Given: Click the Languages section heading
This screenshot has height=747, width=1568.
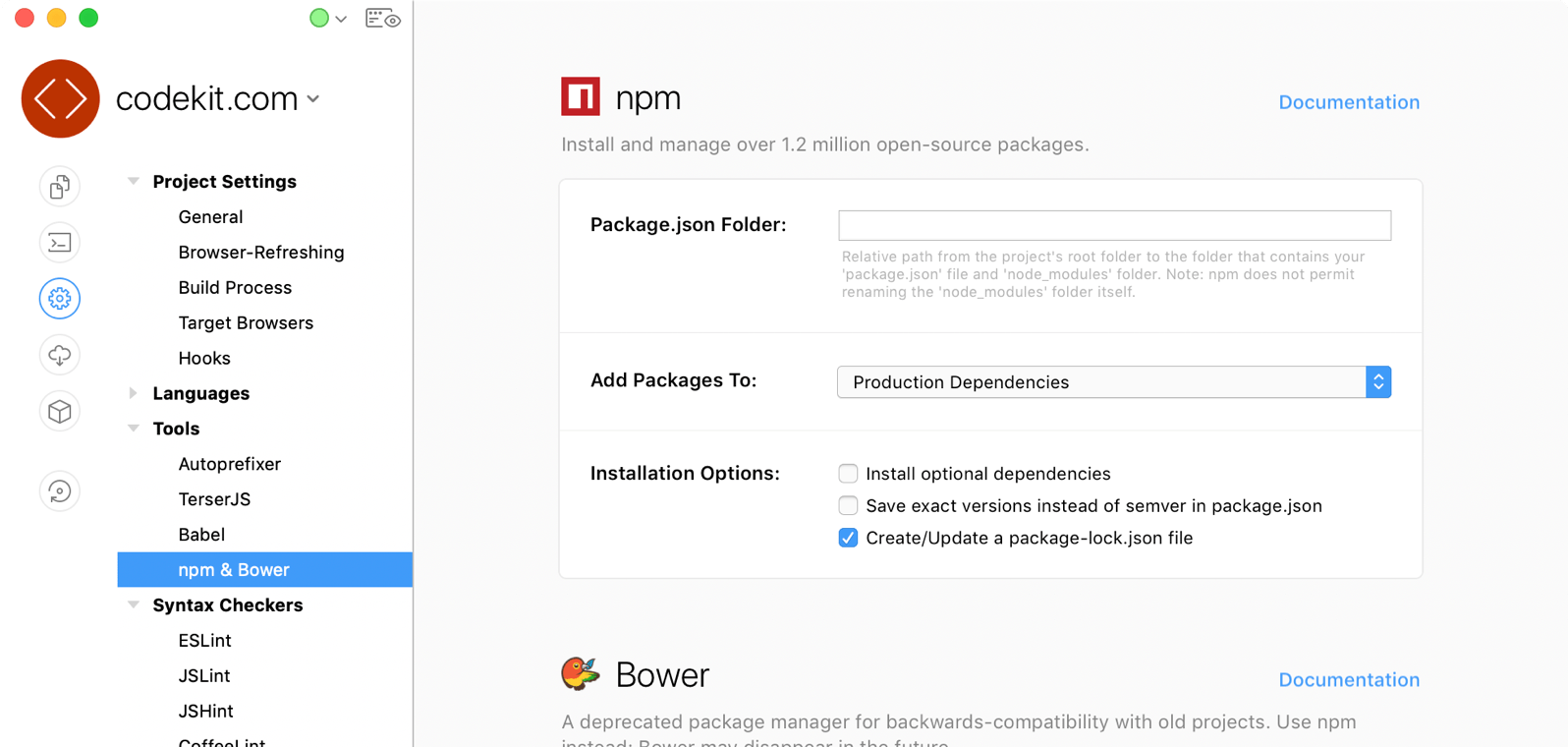Looking at the screenshot, I should pos(201,393).
